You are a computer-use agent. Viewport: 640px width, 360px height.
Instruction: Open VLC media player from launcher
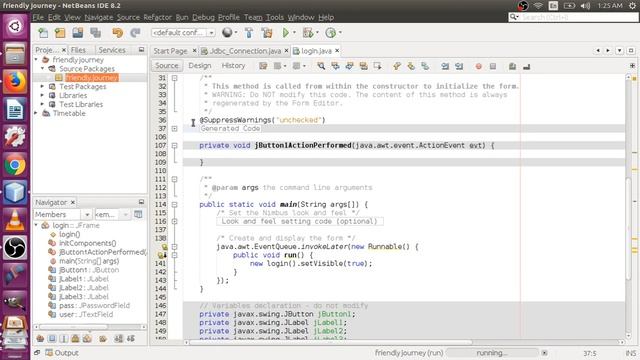pyautogui.click(x=15, y=220)
